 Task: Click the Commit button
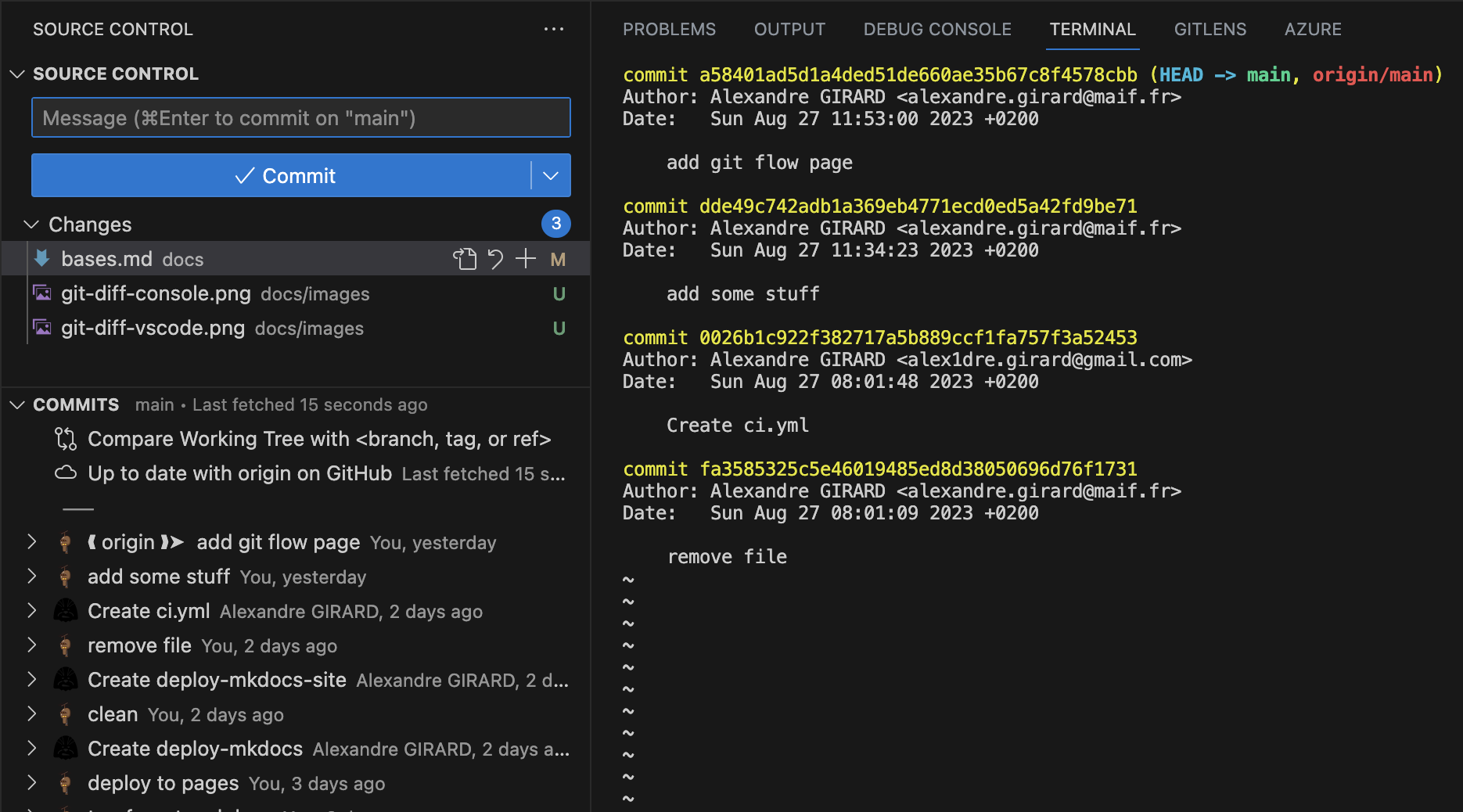[x=282, y=175]
